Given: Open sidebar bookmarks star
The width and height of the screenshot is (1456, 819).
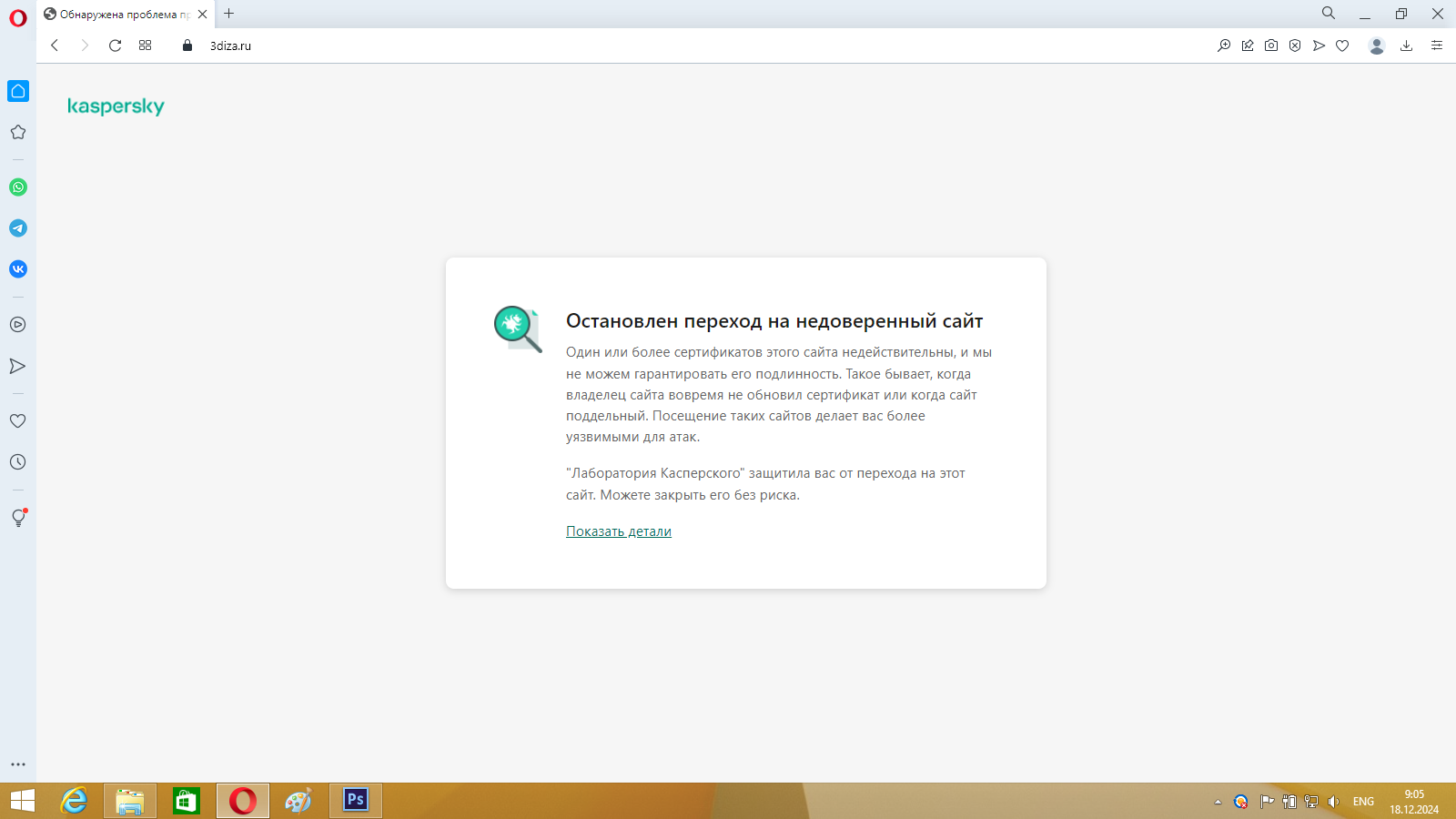Looking at the screenshot, I should (x=18, y=132).
